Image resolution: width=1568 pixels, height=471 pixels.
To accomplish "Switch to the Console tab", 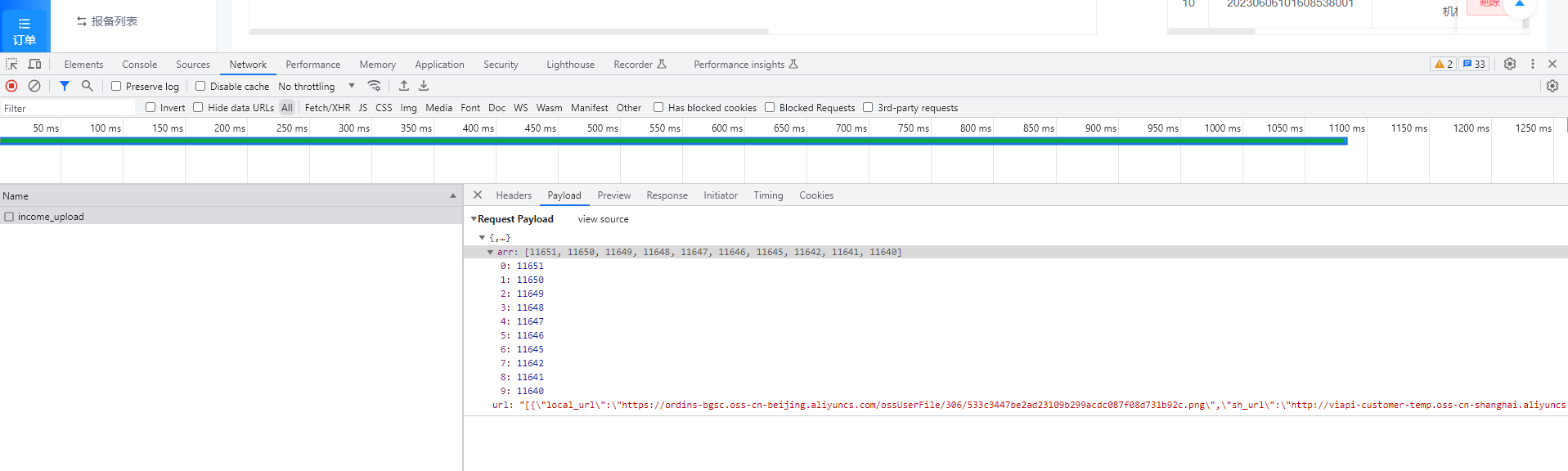I will (x=140, y=65).
